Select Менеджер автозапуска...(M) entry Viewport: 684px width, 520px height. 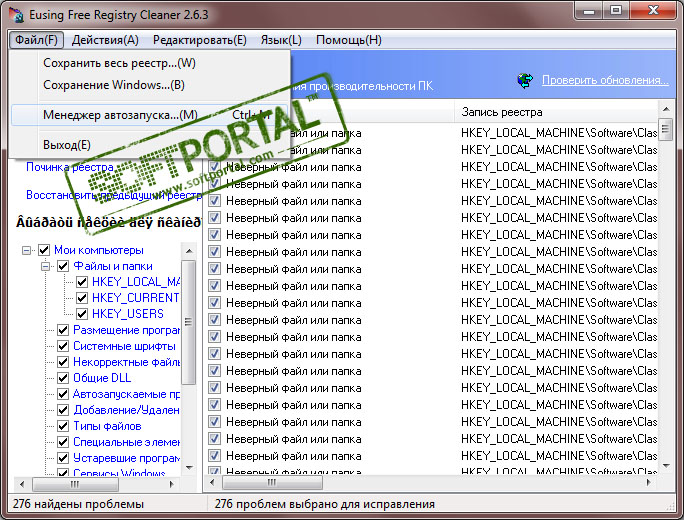149,115
